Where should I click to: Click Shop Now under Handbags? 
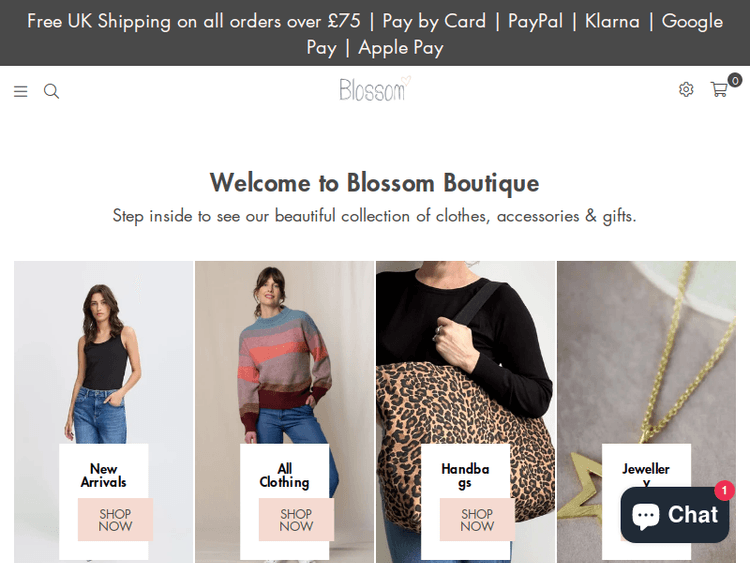click(x=477, y=520)
